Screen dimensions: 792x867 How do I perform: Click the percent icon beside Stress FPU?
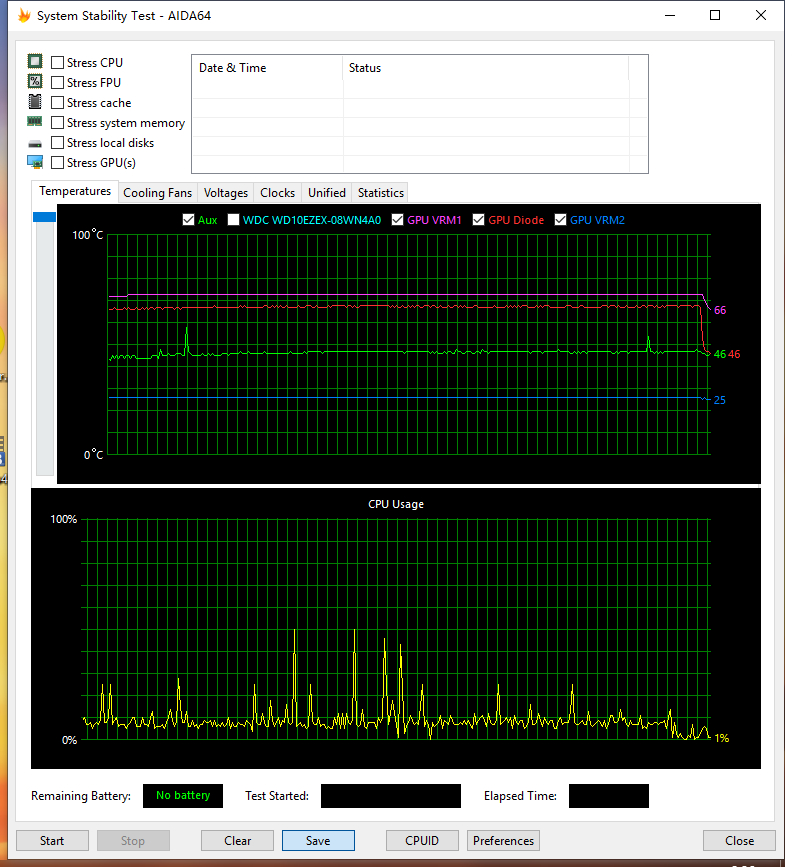35,82
